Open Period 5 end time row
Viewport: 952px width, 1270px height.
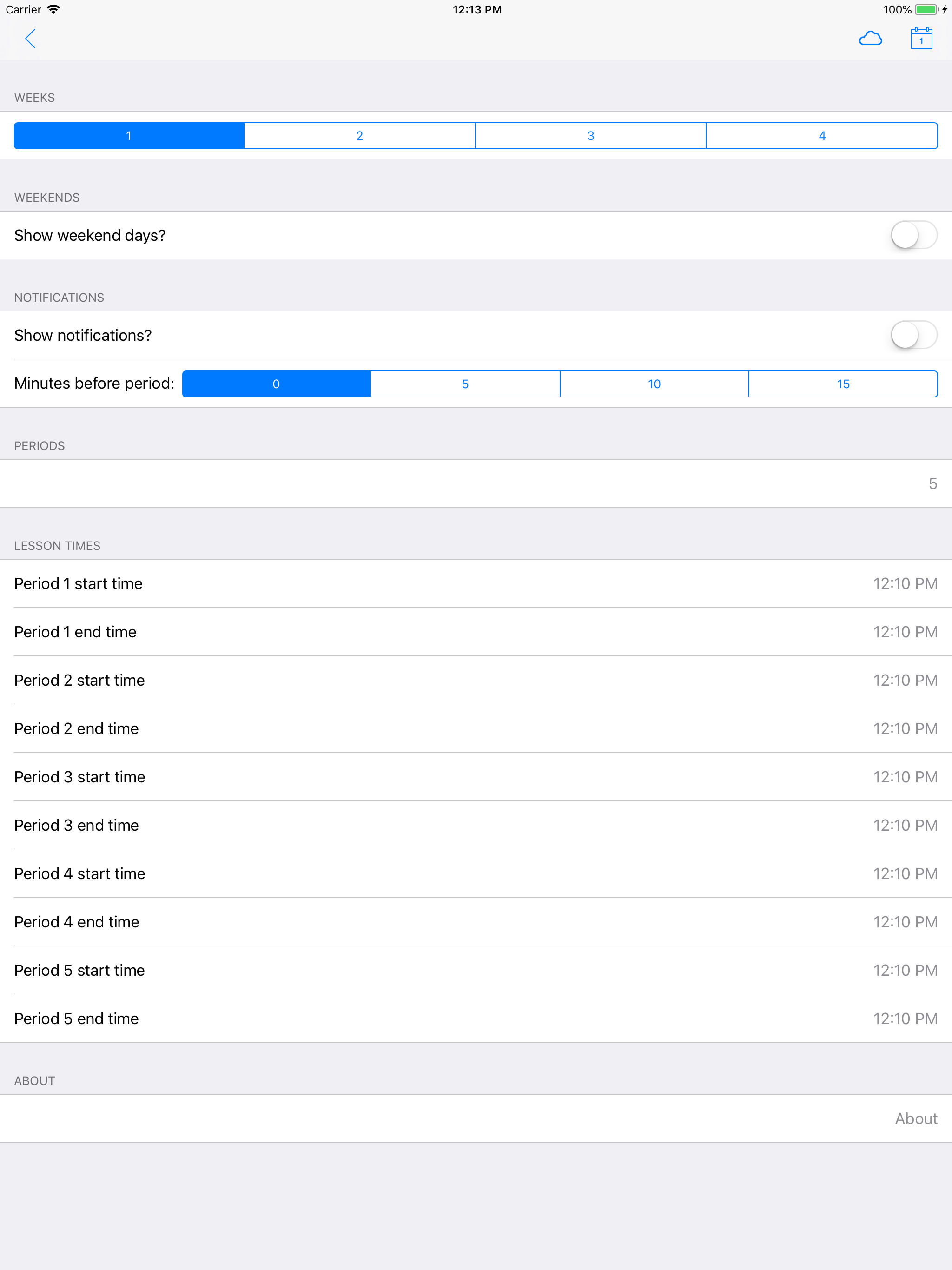[476, 1019]
